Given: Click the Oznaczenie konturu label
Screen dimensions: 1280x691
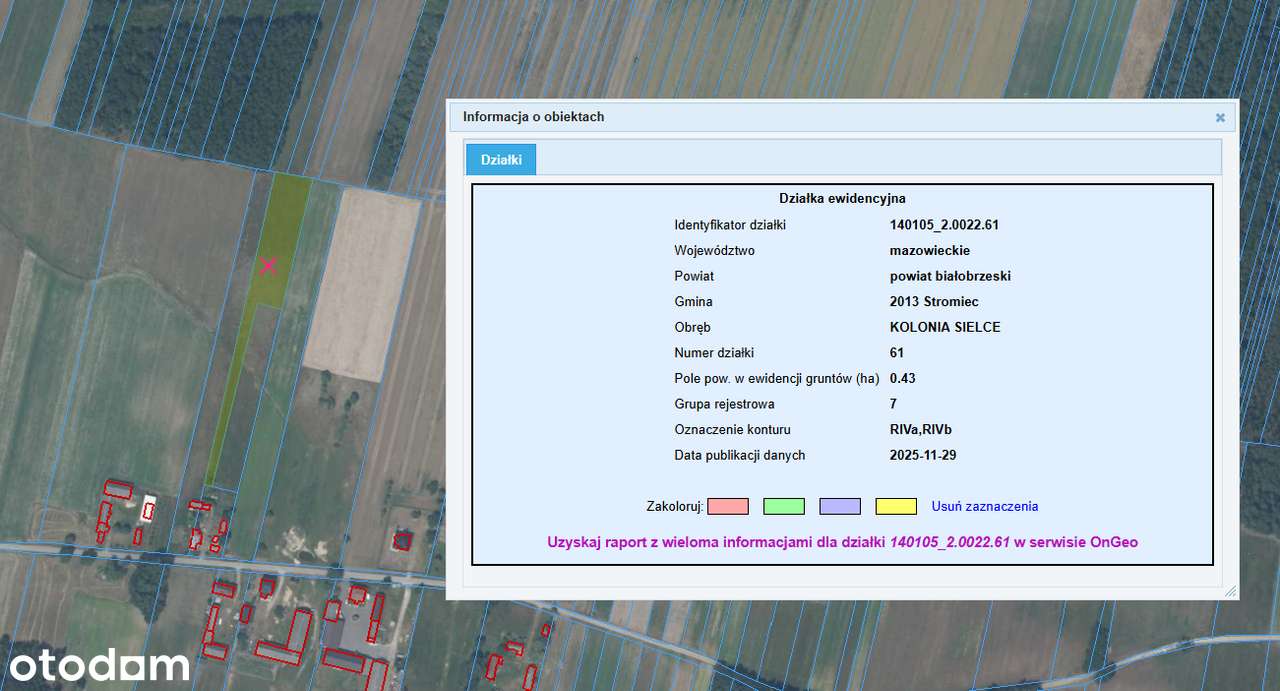Looking at the screenshot, I should (x=732, y=430).
